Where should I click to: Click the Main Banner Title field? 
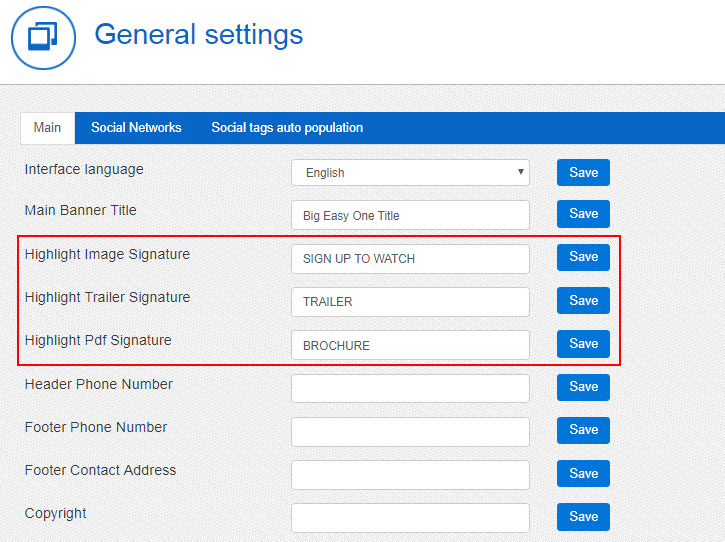tap(410, 215)
